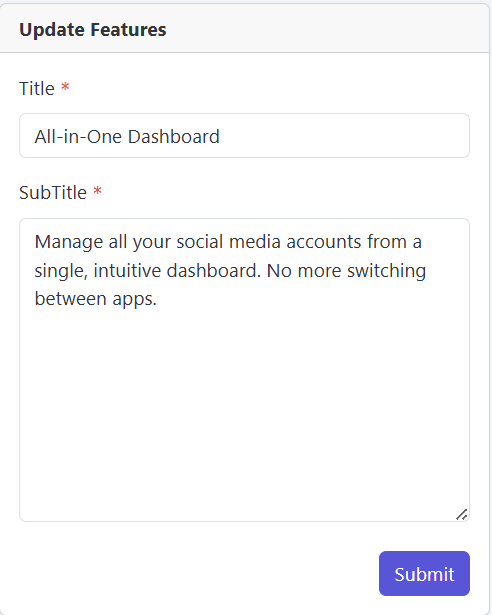Click the word "Dashboard" in Title field
The height and width of the screenshot is (615, 492).
click(x=173, y=136)
